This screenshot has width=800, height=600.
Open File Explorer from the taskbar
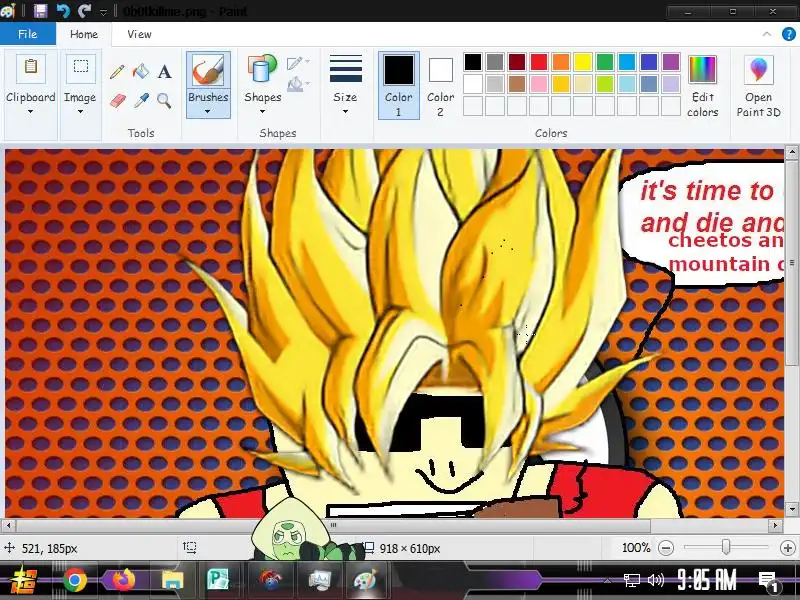(x=172, y=580)
